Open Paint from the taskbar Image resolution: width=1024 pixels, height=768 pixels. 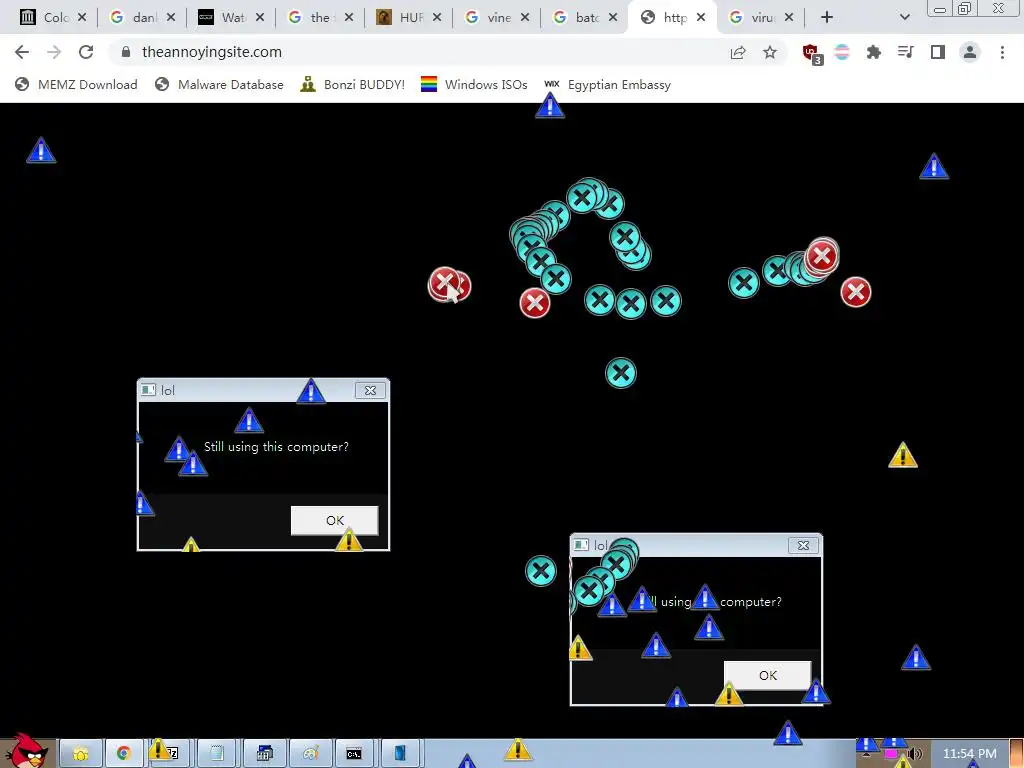point(310,754)
